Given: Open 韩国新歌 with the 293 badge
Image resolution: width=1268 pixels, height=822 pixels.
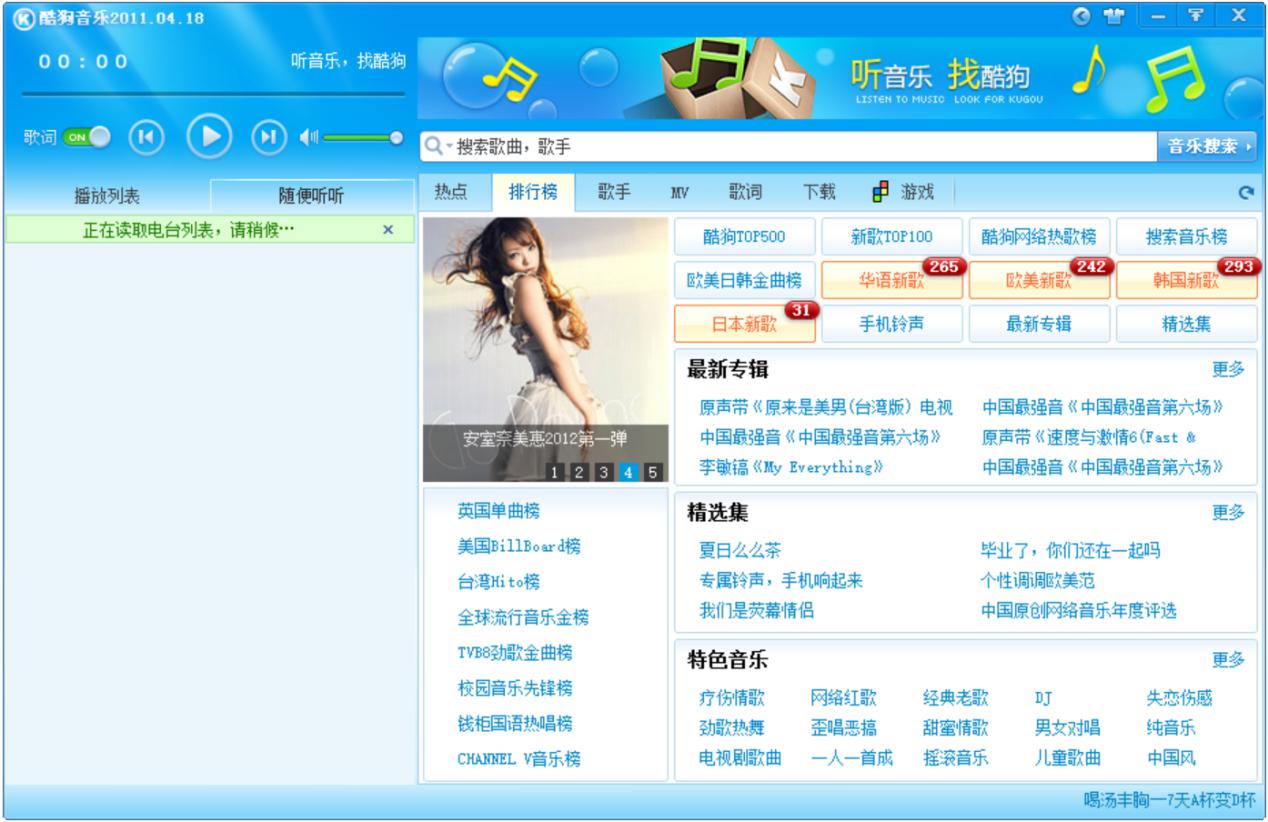Looking at the screenshot, I should [x=1187, y=280].
